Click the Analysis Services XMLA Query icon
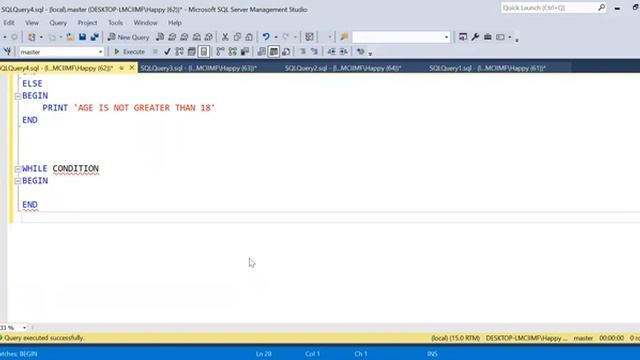Screen dimensions: 640x360 tap(197, 37)
